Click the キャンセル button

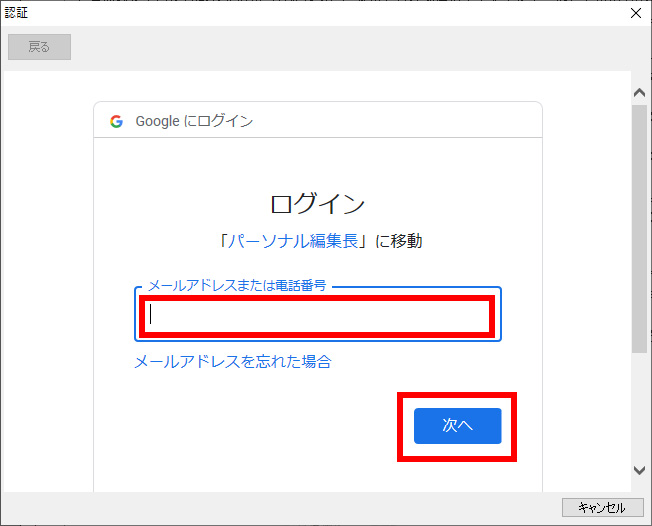(x=603, y=508)
